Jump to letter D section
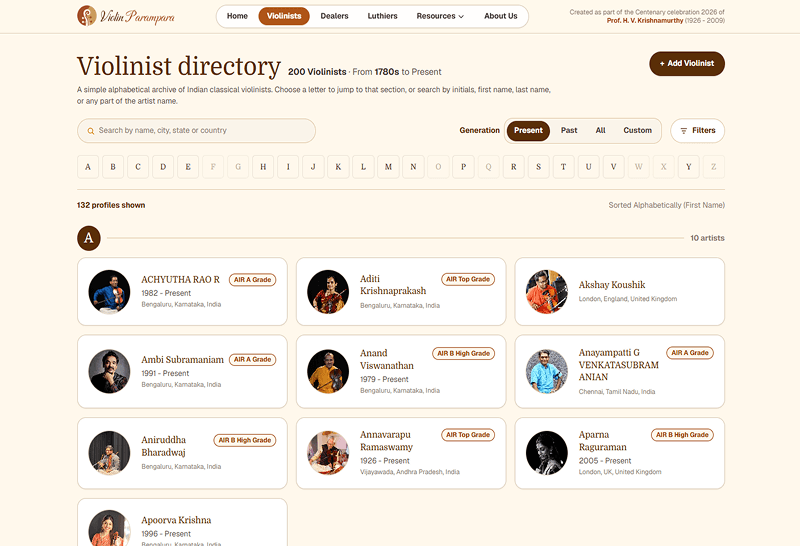The image size is (800, 546). coord(163,167)
